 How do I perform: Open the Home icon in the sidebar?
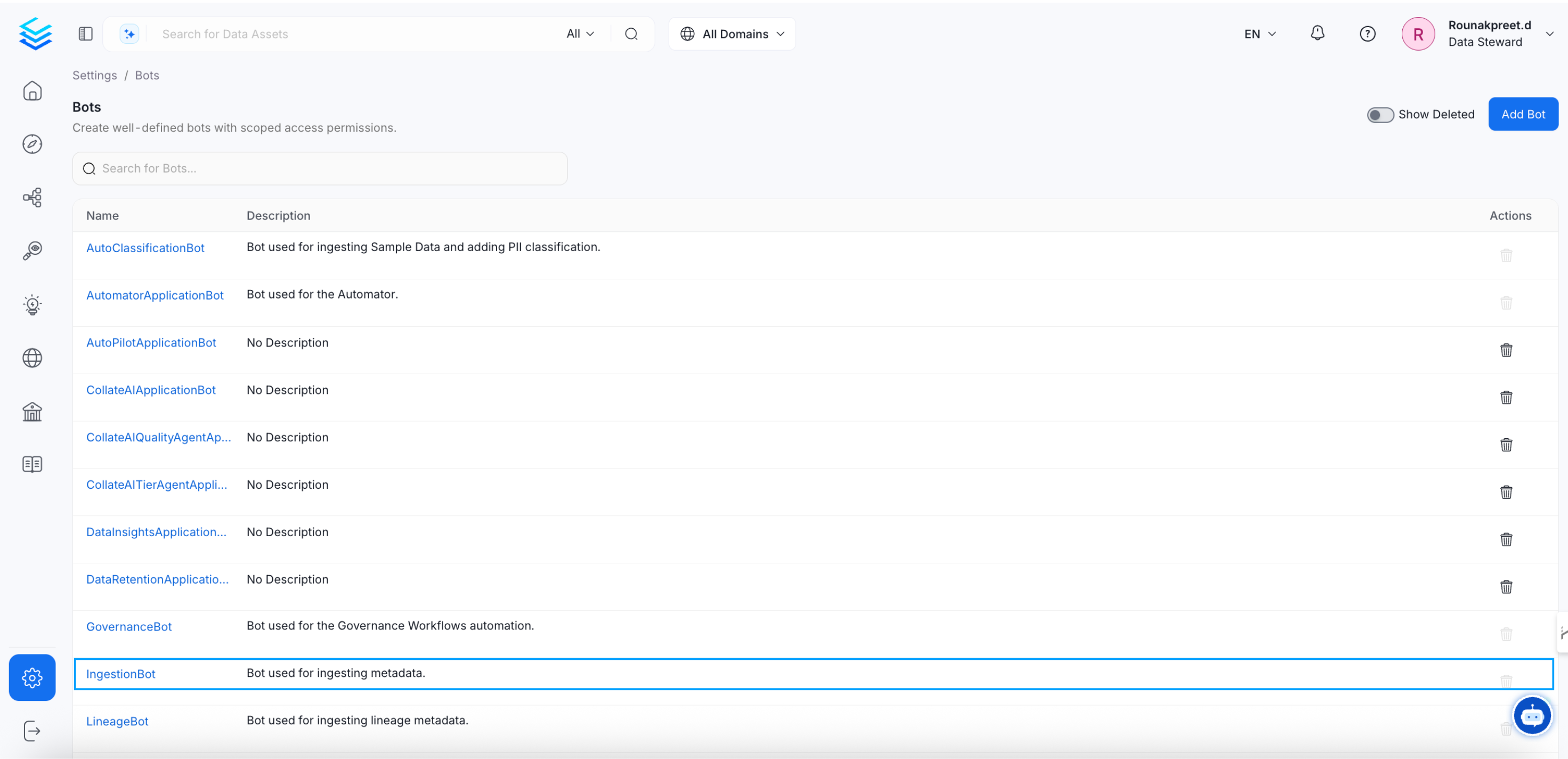tap(33, 91)
